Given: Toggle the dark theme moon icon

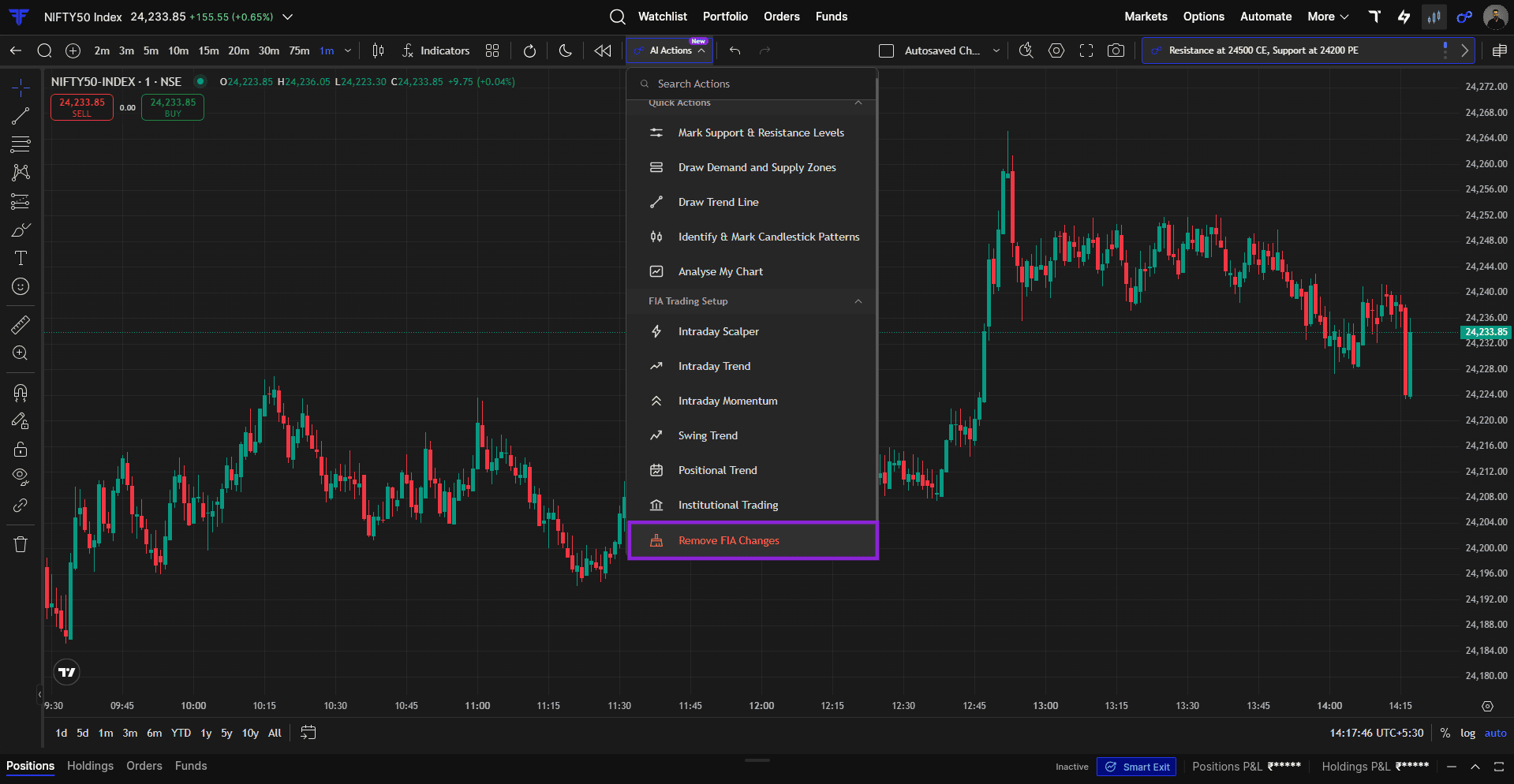Looking at the screenshot, I should coord(565,50).
